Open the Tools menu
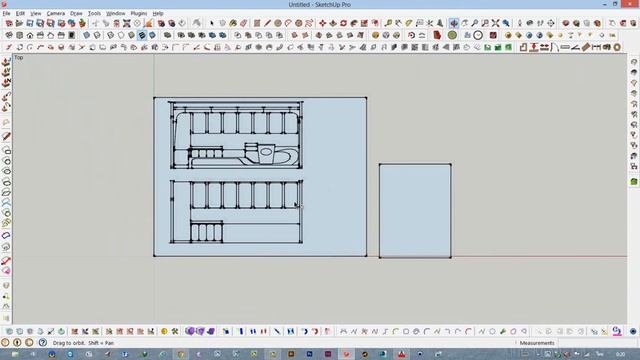The image size is (640, 360). pyautogui.click(x=94, y=13)
